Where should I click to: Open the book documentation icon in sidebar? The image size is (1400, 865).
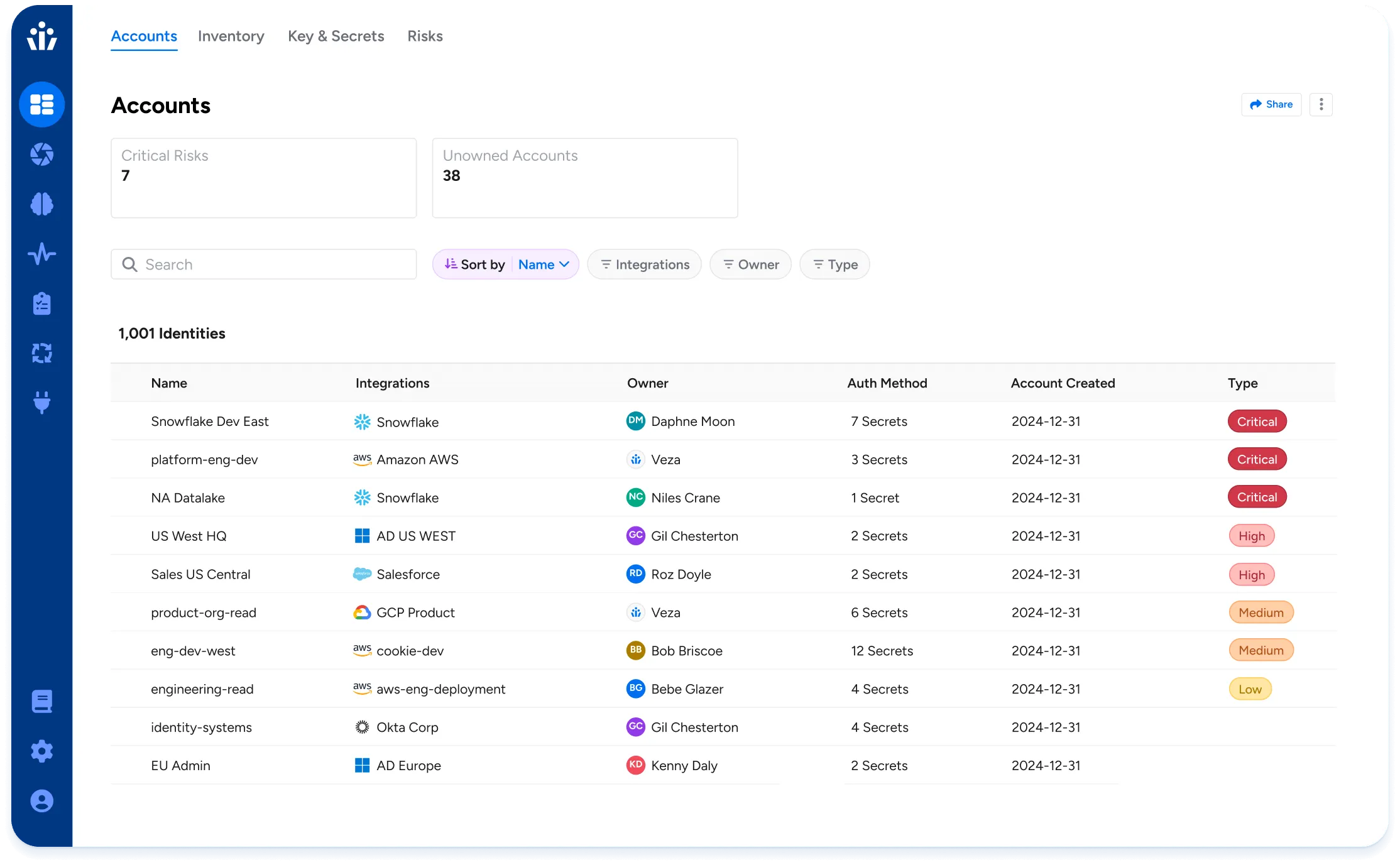tap(41, 701)
